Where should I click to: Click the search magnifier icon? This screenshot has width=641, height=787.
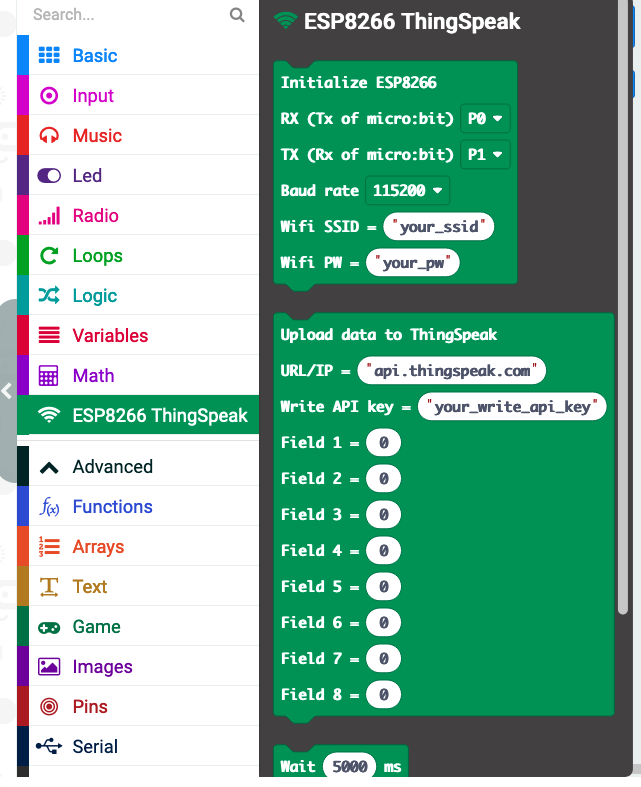pos(237,15)
